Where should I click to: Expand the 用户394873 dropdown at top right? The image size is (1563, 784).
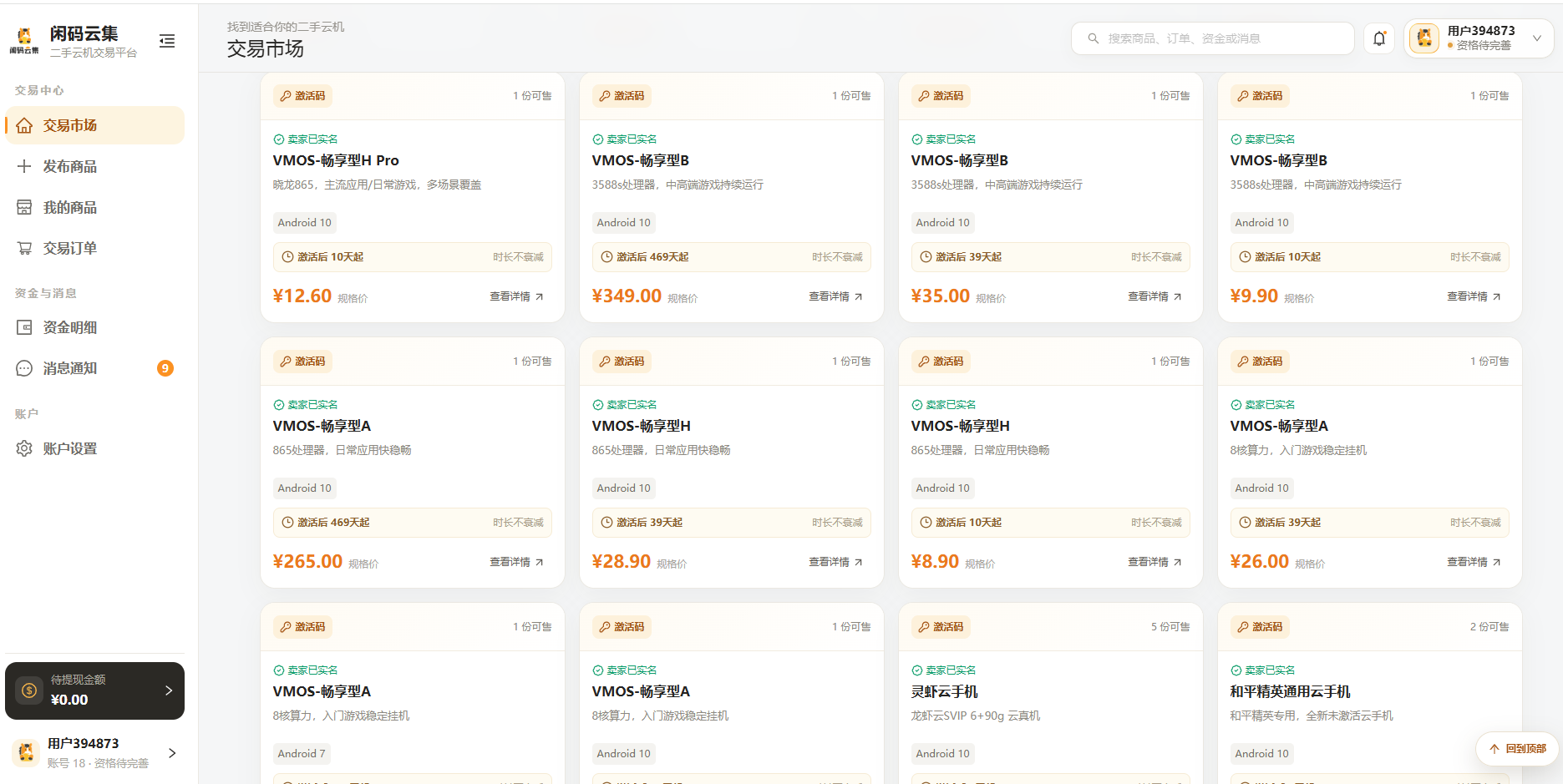click(x=1536, y=38)
